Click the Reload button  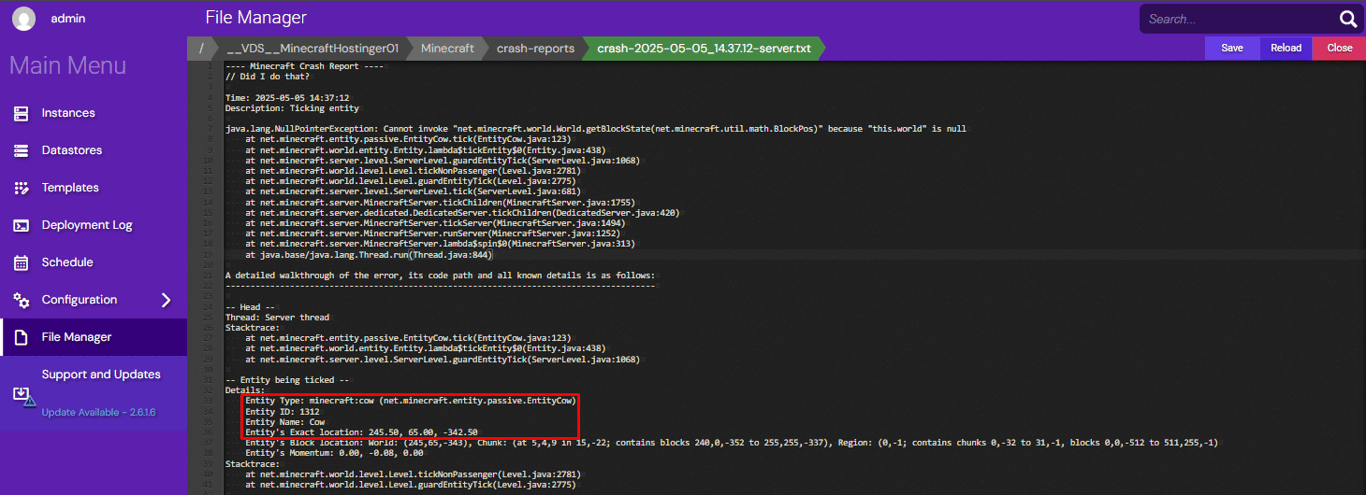coord(1286,48)
